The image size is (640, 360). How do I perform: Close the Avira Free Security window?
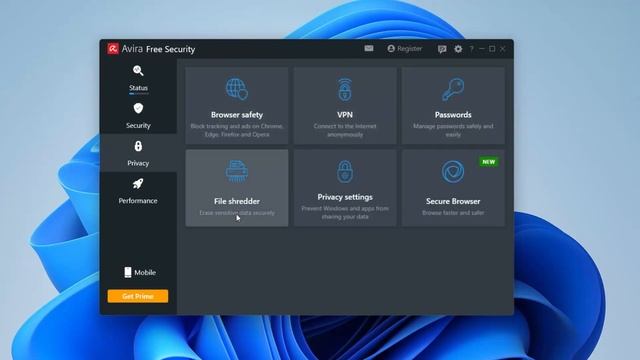pyautogui.click(x=503, y=49)
